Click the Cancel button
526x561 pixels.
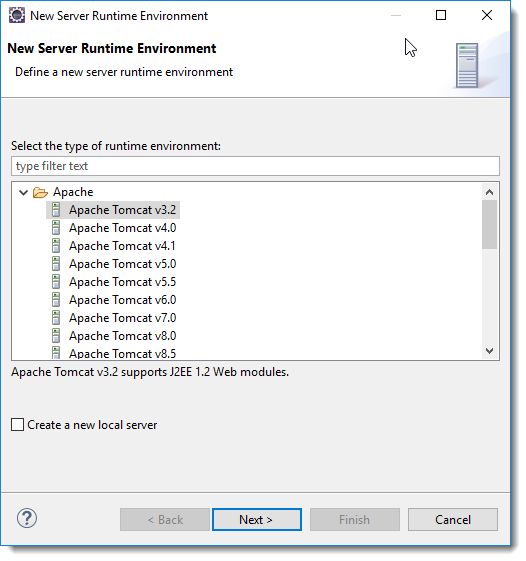[x=453, y=519]
